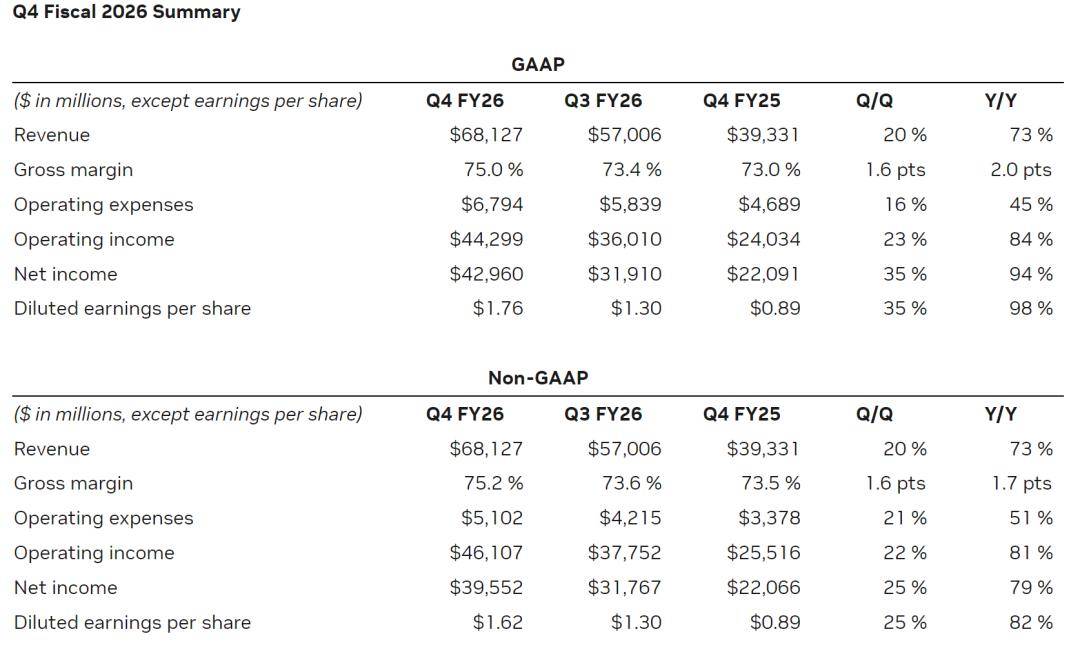This screenshot has width=1080, height=645.
Task: Select GAAP diluted EPS value $1.76
Action: (x=498, y=309)
